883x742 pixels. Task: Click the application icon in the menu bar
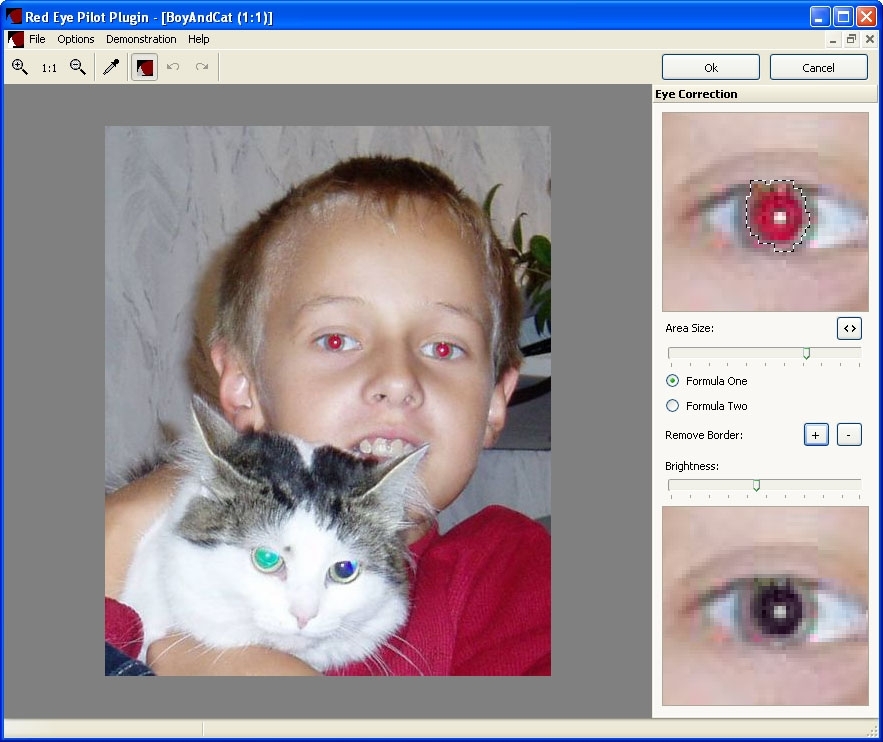click(16, 39)
